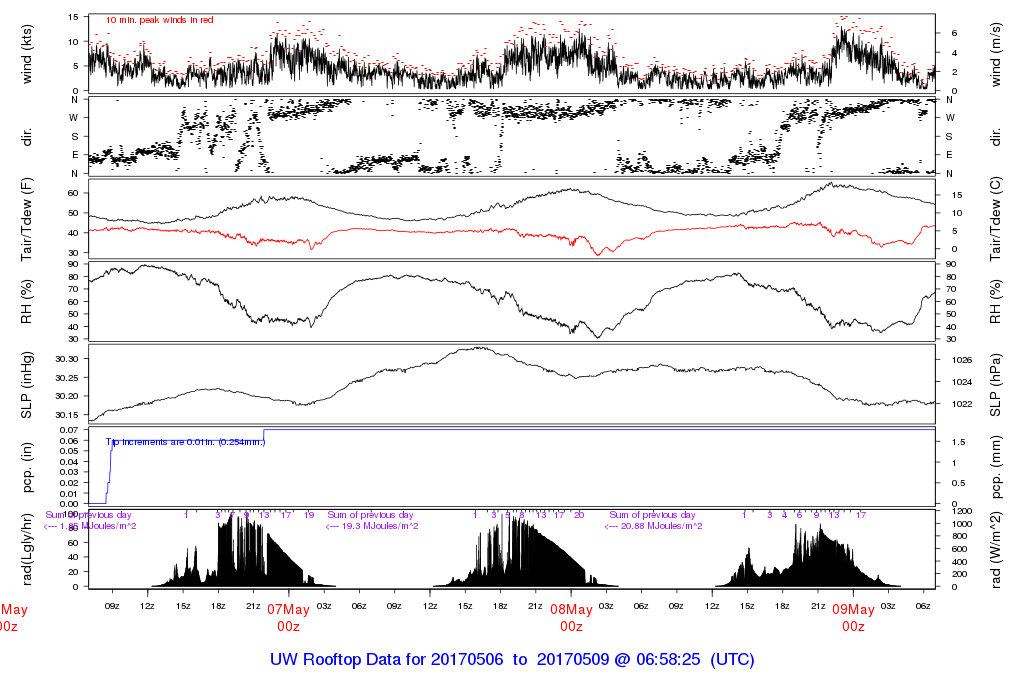Click the '07May 00z' date marker

(x=288, y=618)
